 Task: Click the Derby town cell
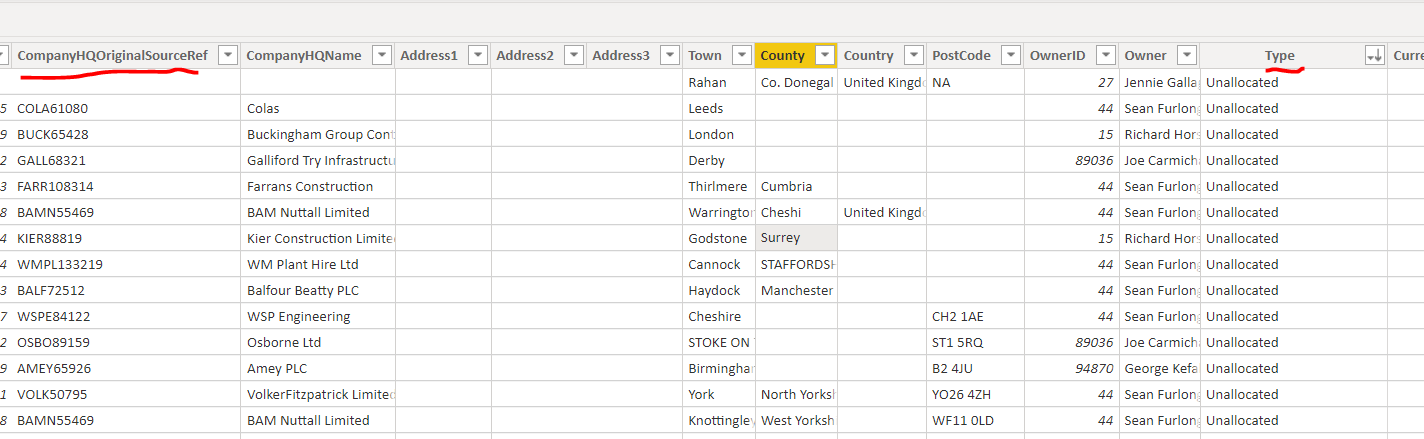coord(719,160)
